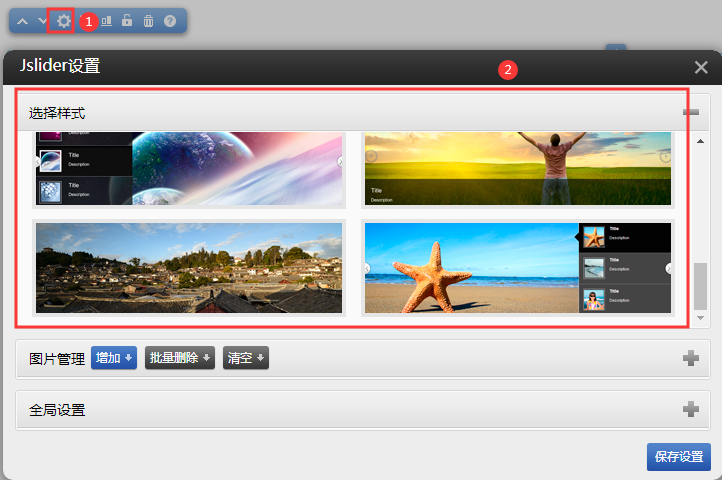722x480 pixels.
Task: Open the 清空 dropdown button
Action: [246, 358]
